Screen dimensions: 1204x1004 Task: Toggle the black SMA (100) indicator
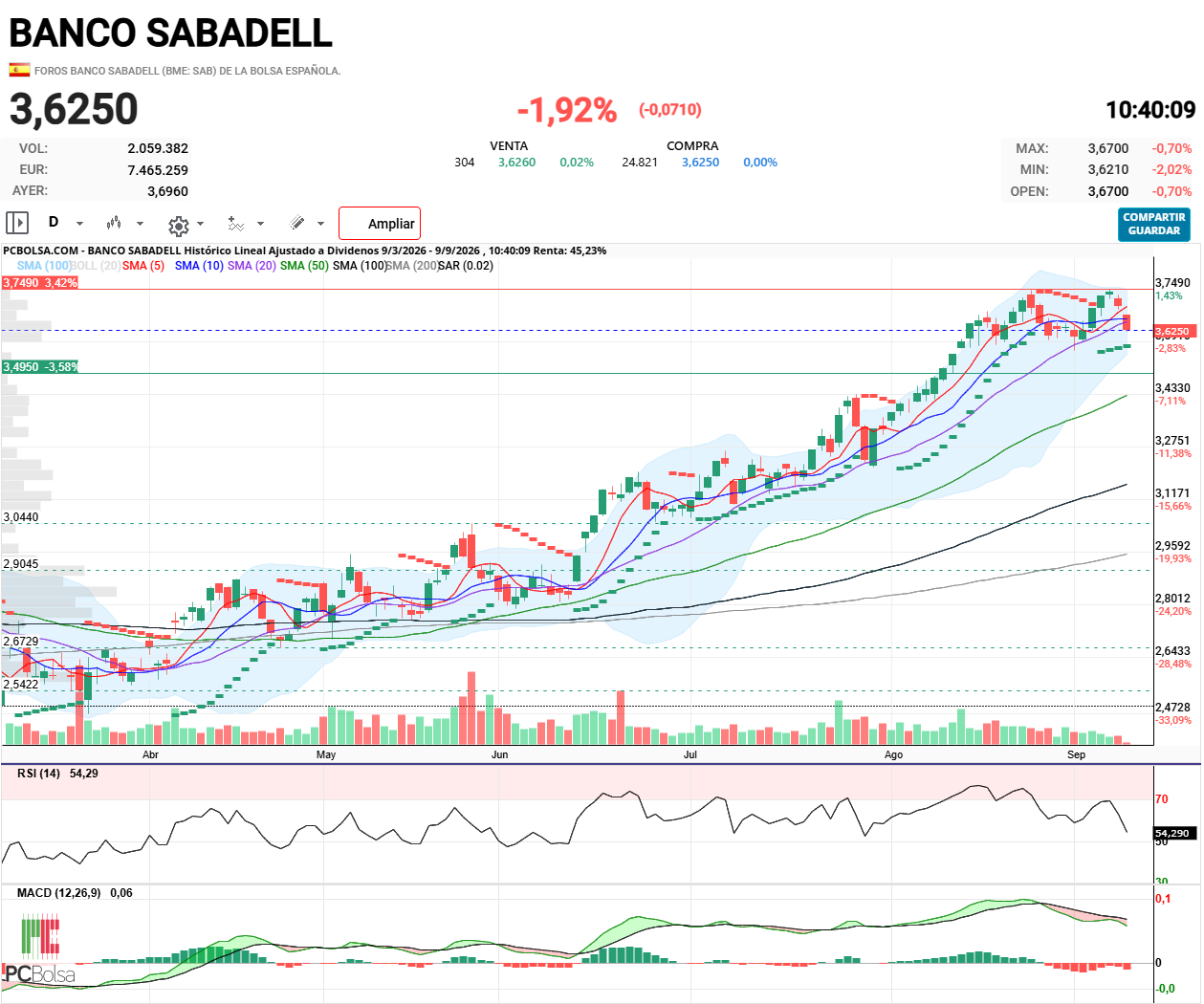(361, 266)
